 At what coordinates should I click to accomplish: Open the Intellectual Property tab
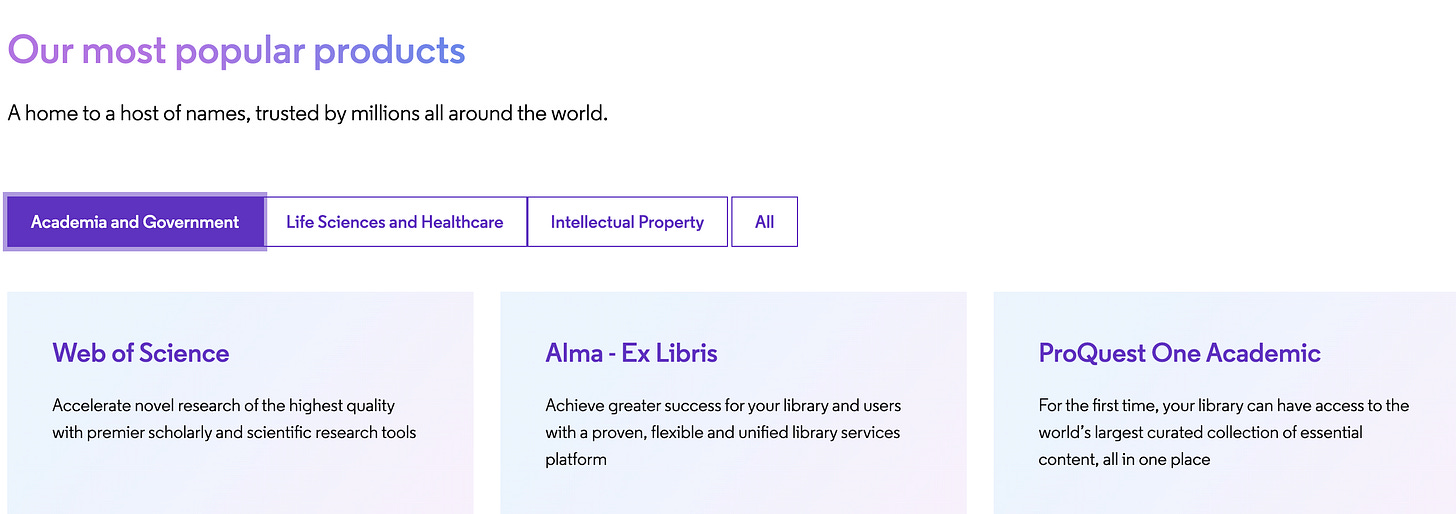(627, 222)
